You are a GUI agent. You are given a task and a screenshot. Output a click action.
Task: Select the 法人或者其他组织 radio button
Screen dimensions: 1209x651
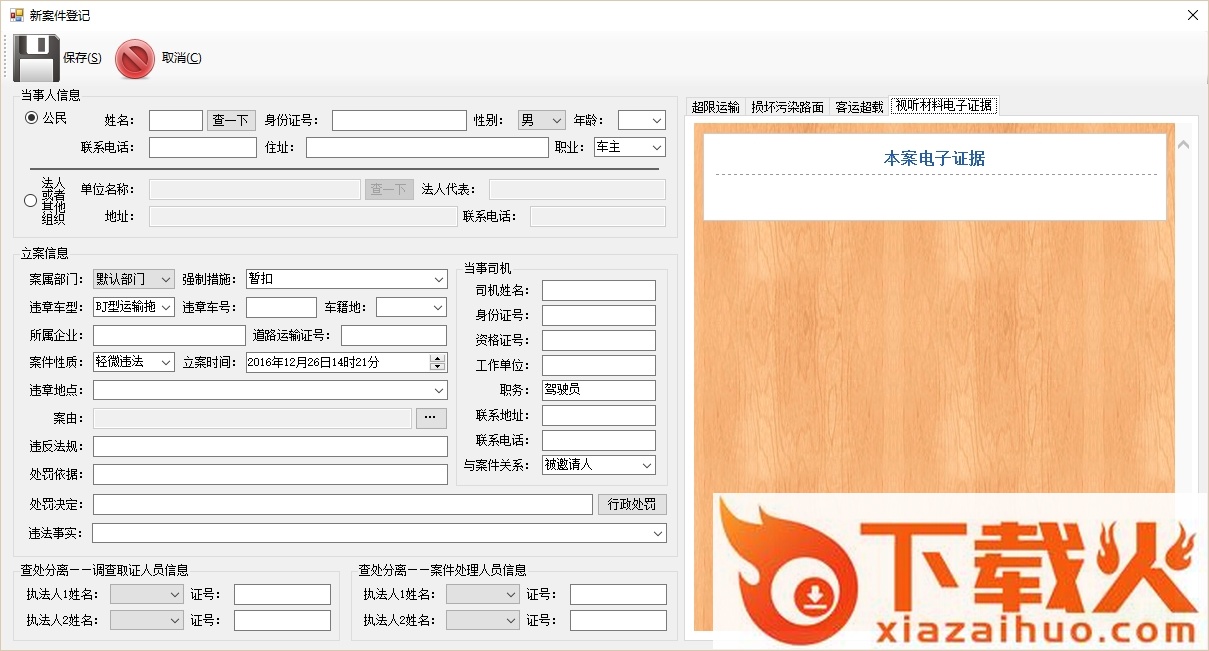pyautogui.click(x=31, y=201)
